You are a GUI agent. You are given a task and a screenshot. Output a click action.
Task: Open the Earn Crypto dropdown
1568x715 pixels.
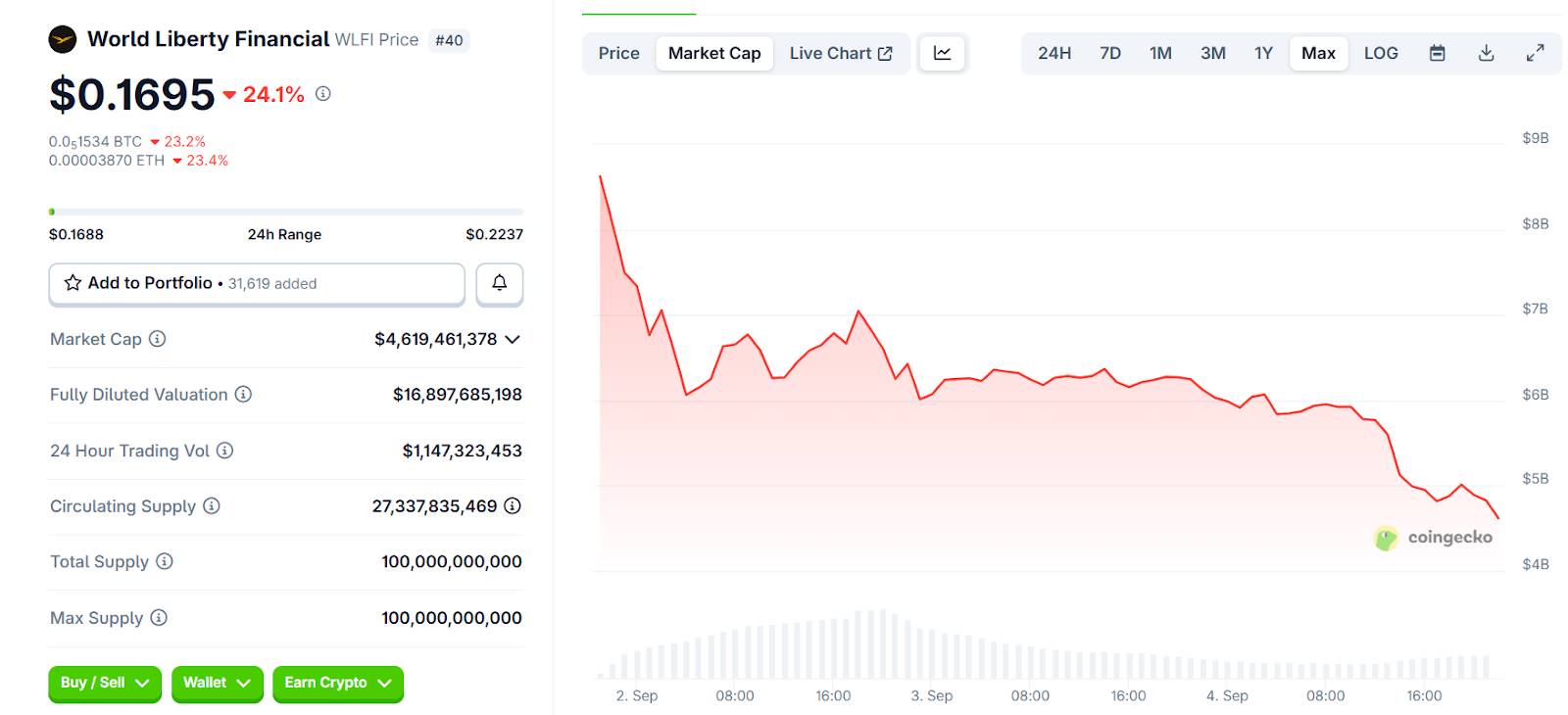(x=337, y=683)
